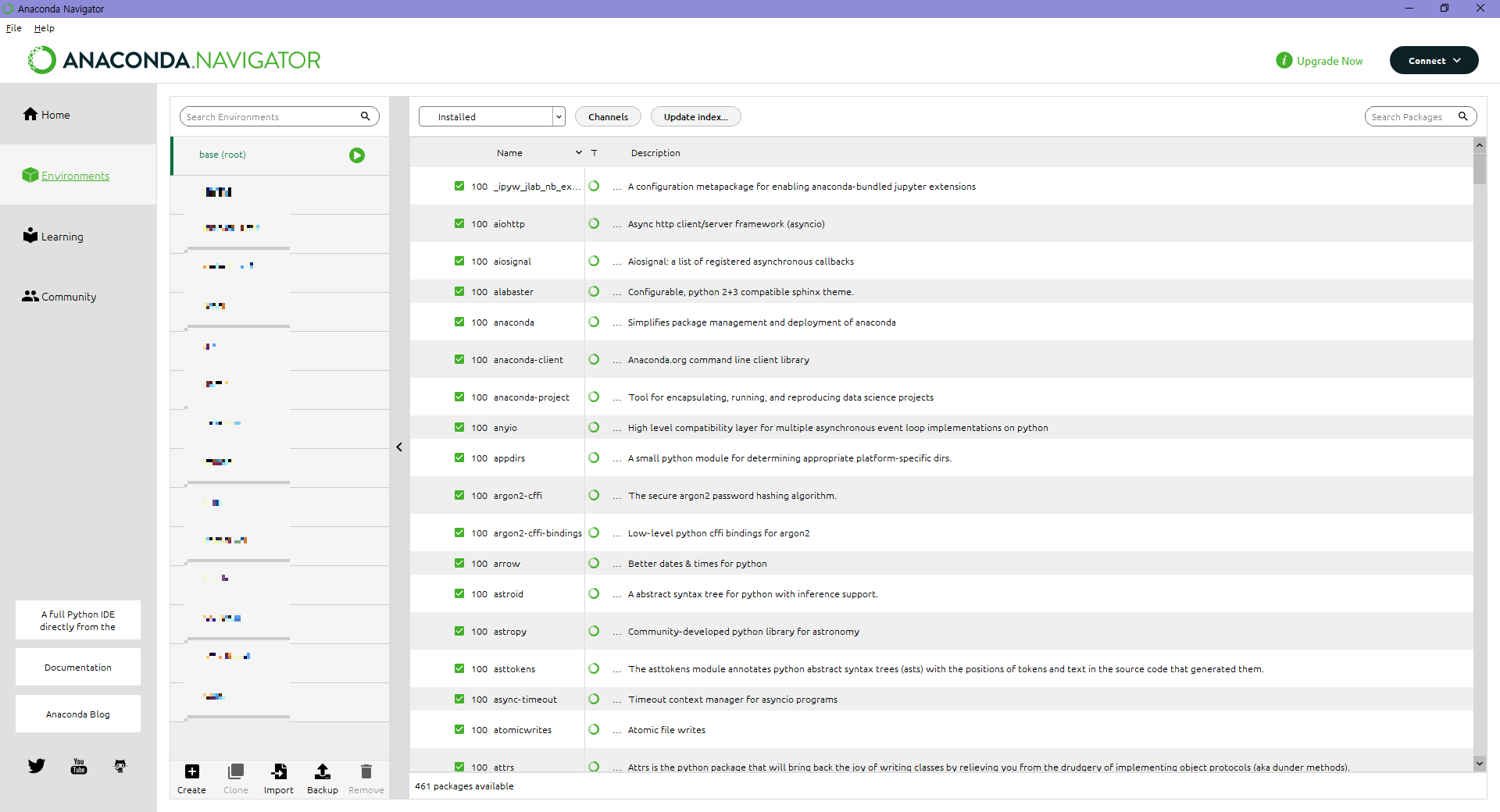Click the magnifier in Search Packages
This screenshot has width=1500, height=812.
point(1462,116)
